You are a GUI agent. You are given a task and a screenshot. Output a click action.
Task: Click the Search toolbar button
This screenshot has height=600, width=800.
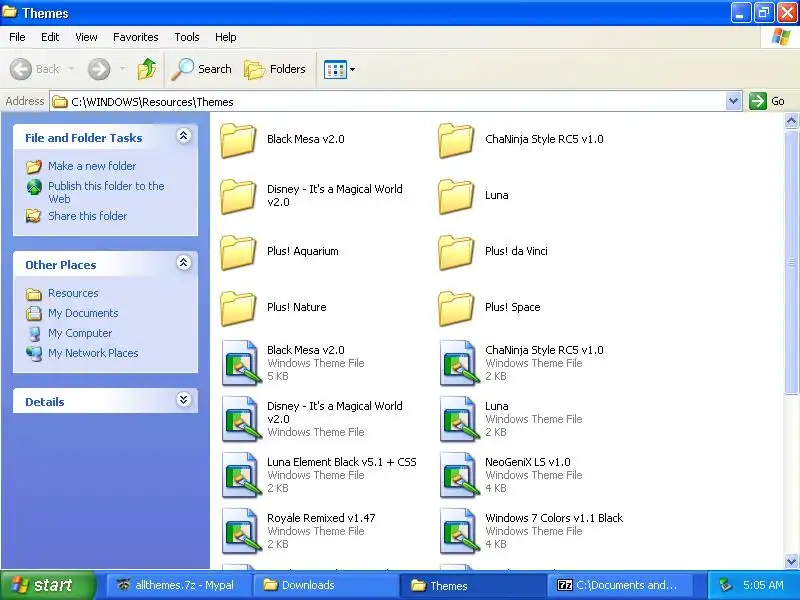coord(202,69)
